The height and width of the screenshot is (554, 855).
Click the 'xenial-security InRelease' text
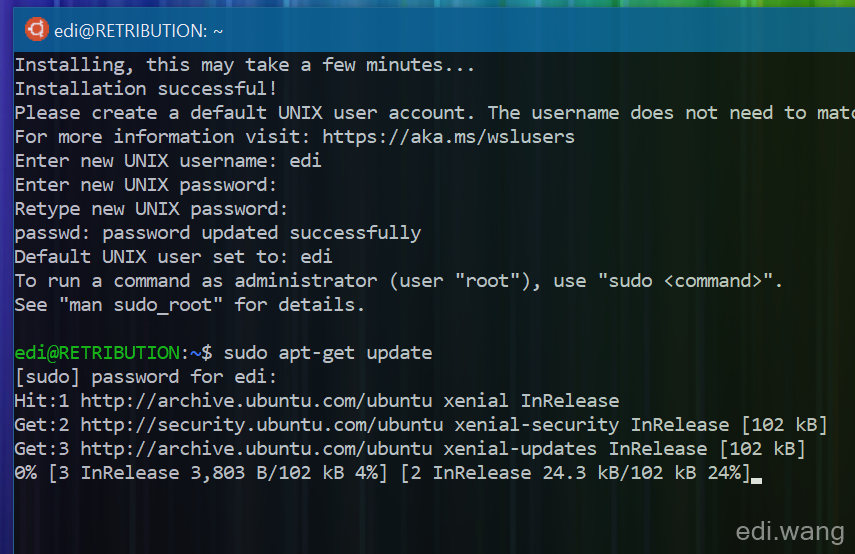(592, 425)
